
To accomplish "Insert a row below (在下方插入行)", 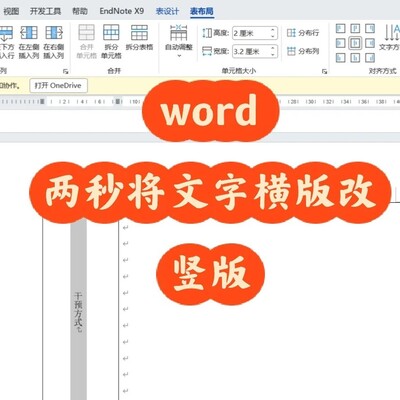I will pos(6,42).
